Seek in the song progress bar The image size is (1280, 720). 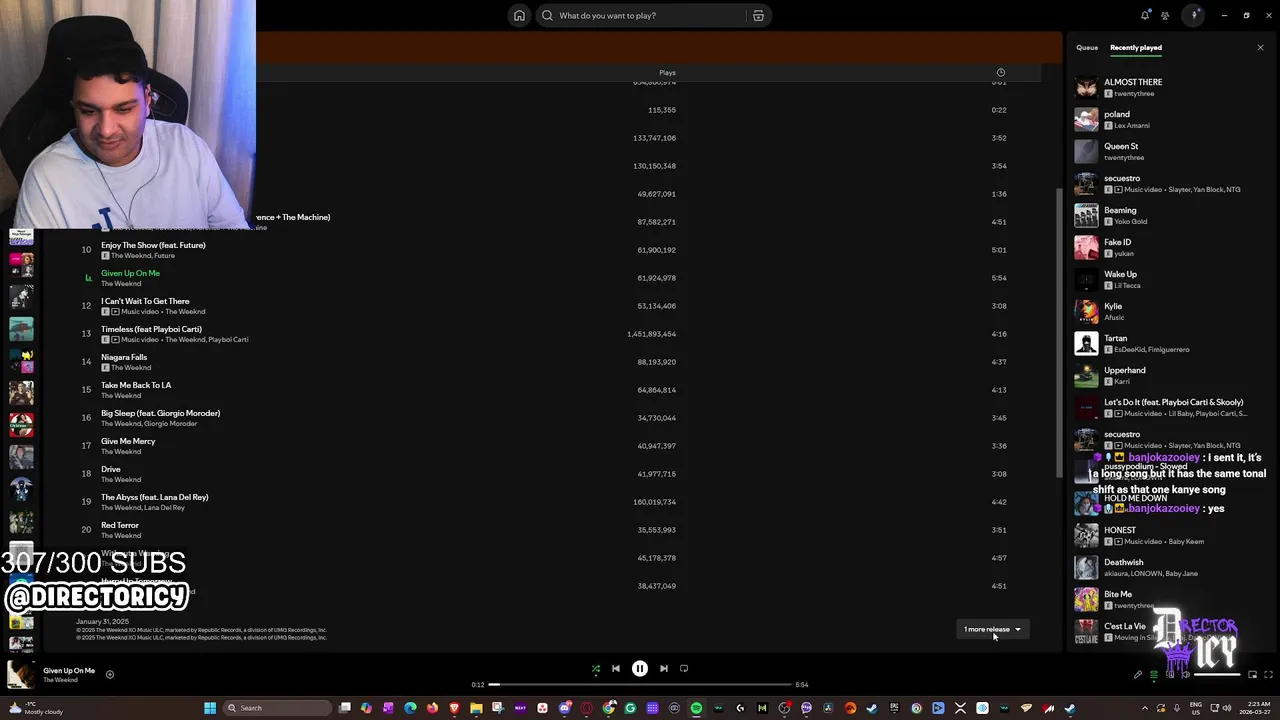click(640, 685)
